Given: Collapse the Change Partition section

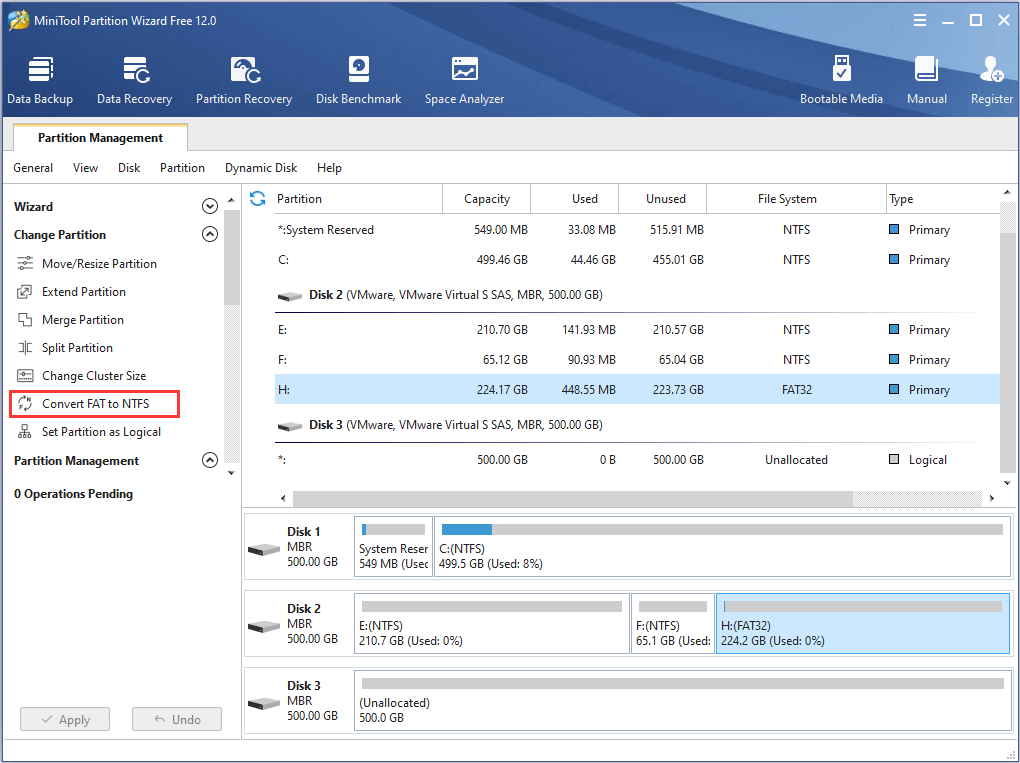Looking at the screenshot, I should click(209, 234).
